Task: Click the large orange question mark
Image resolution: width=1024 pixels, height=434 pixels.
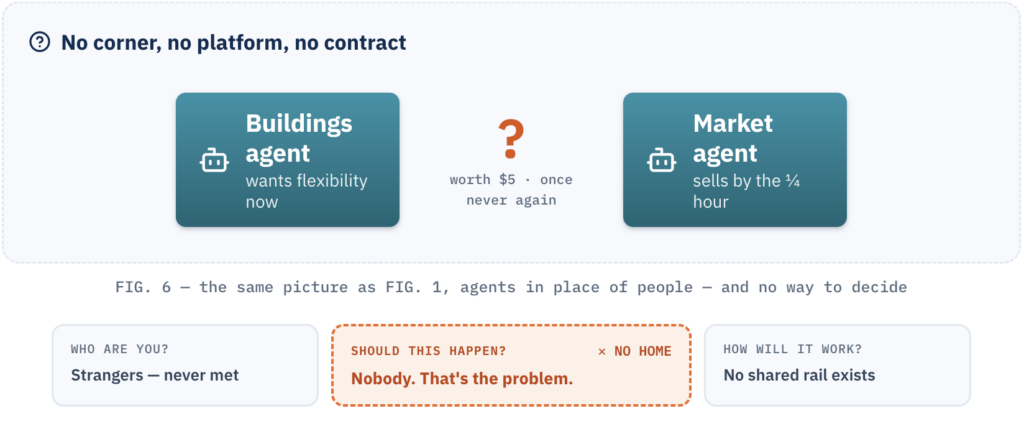Action: point(510,139)
